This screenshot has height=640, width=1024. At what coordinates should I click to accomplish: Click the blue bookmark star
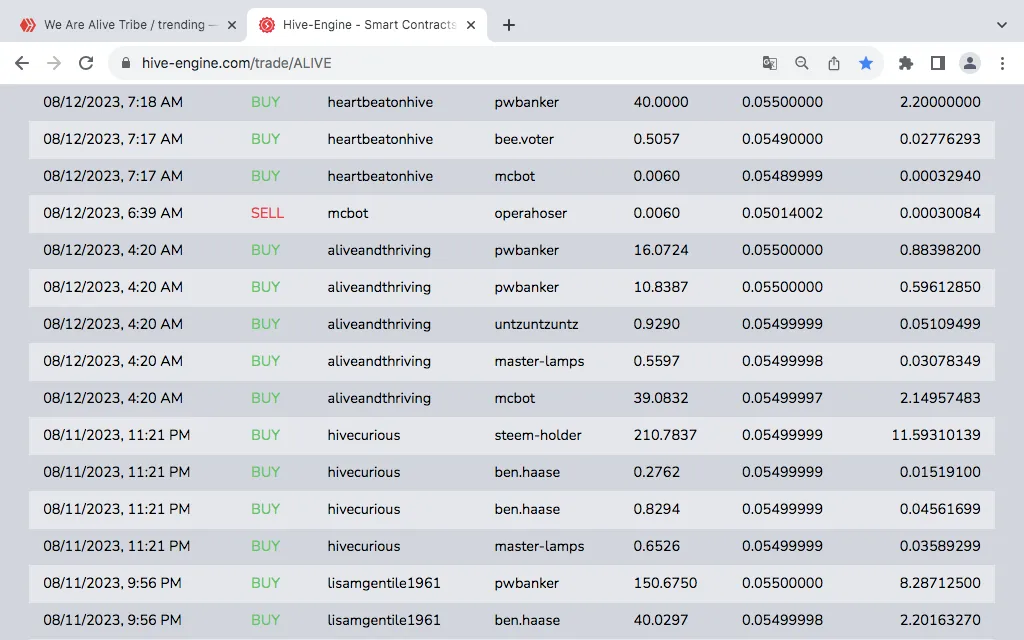pos(865,63)
